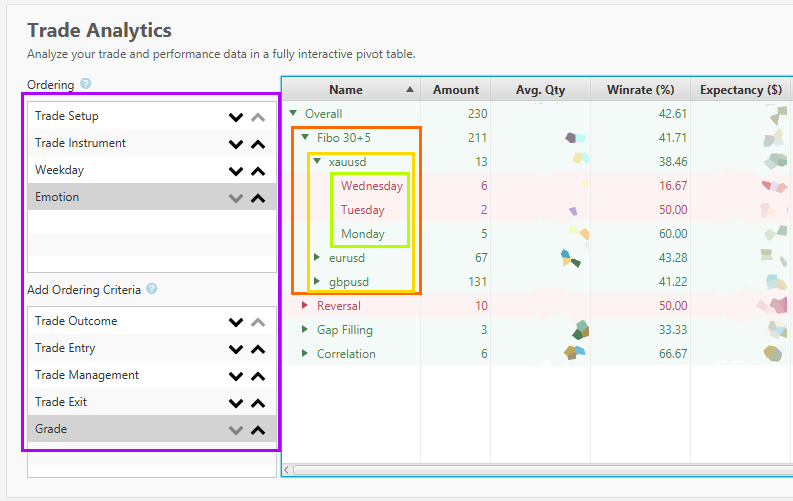Collapse the xauusd instrument row
This screenshot has height=501, width=793.
tap(317, 161)
